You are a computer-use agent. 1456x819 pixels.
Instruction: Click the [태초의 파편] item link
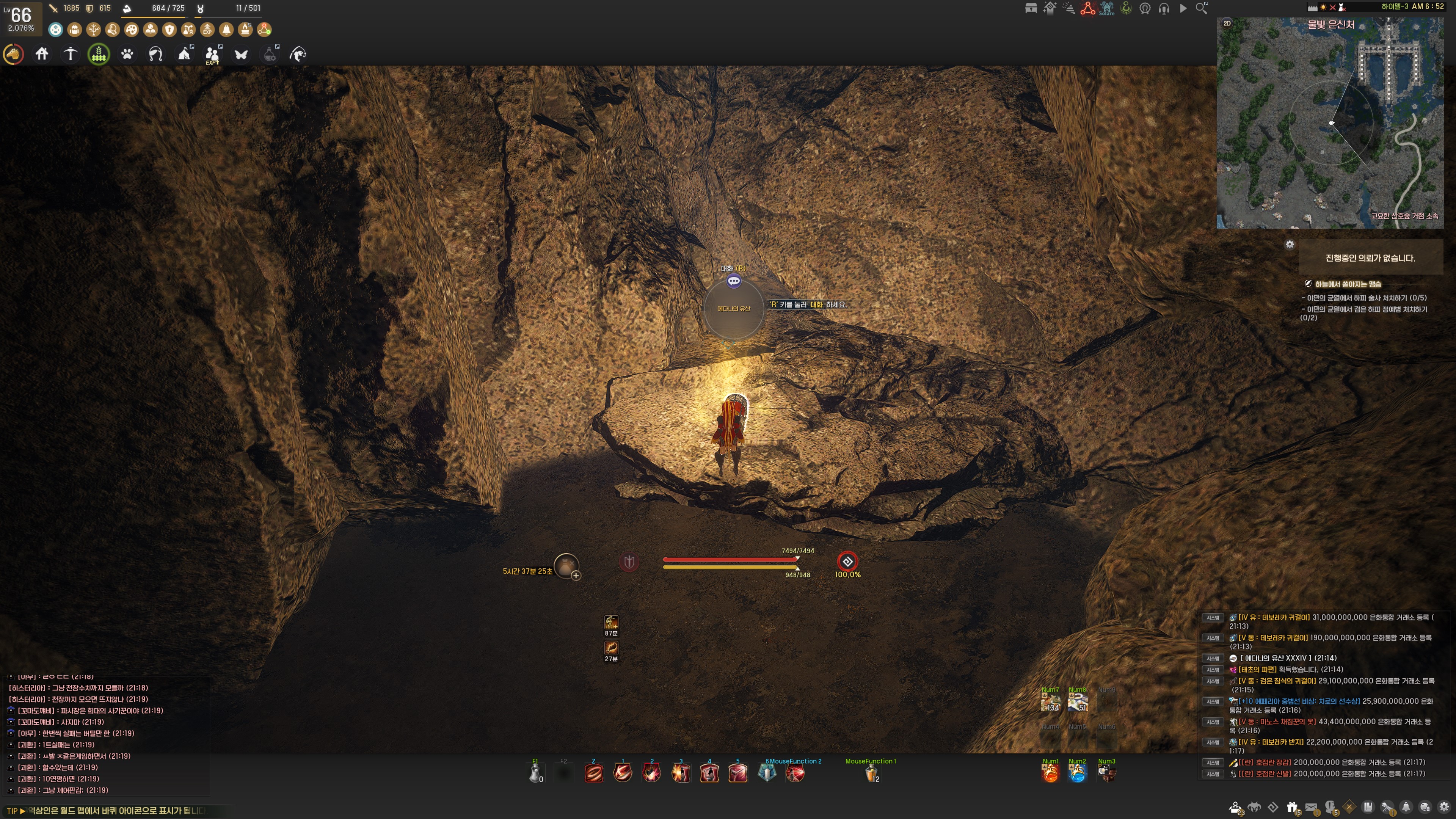coord(1257,669)
